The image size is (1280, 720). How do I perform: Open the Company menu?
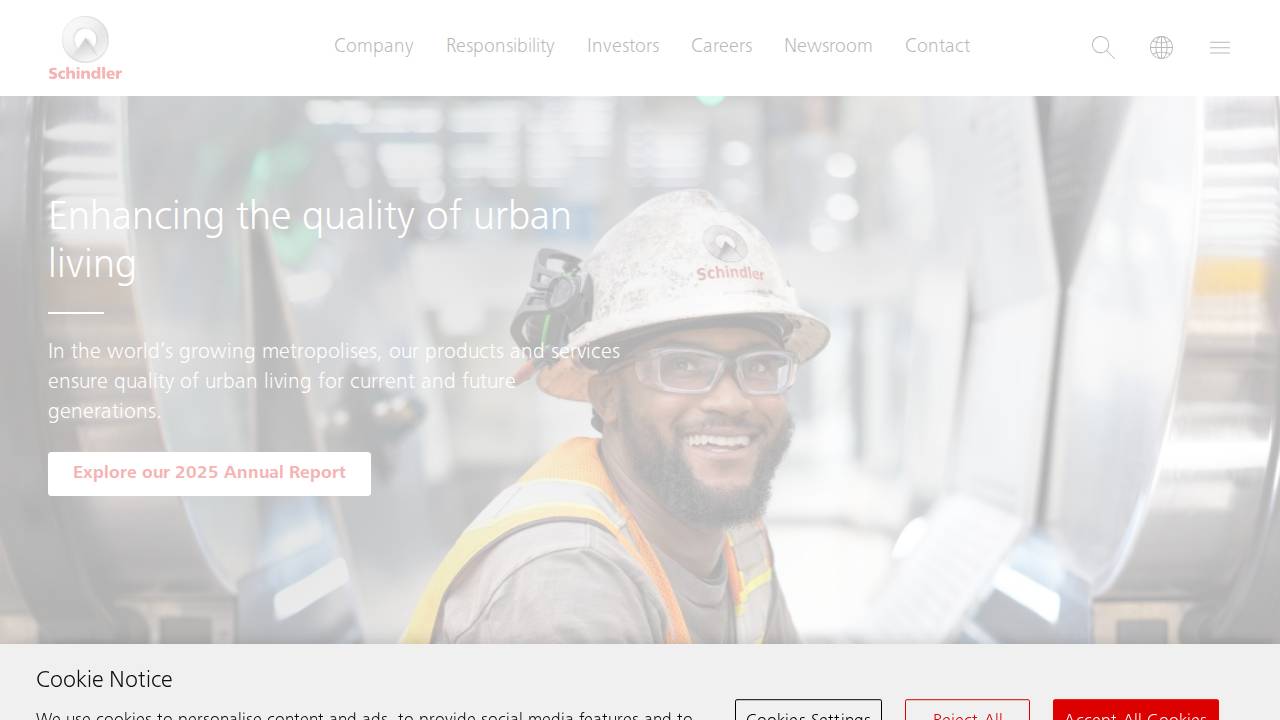(374, 46)
